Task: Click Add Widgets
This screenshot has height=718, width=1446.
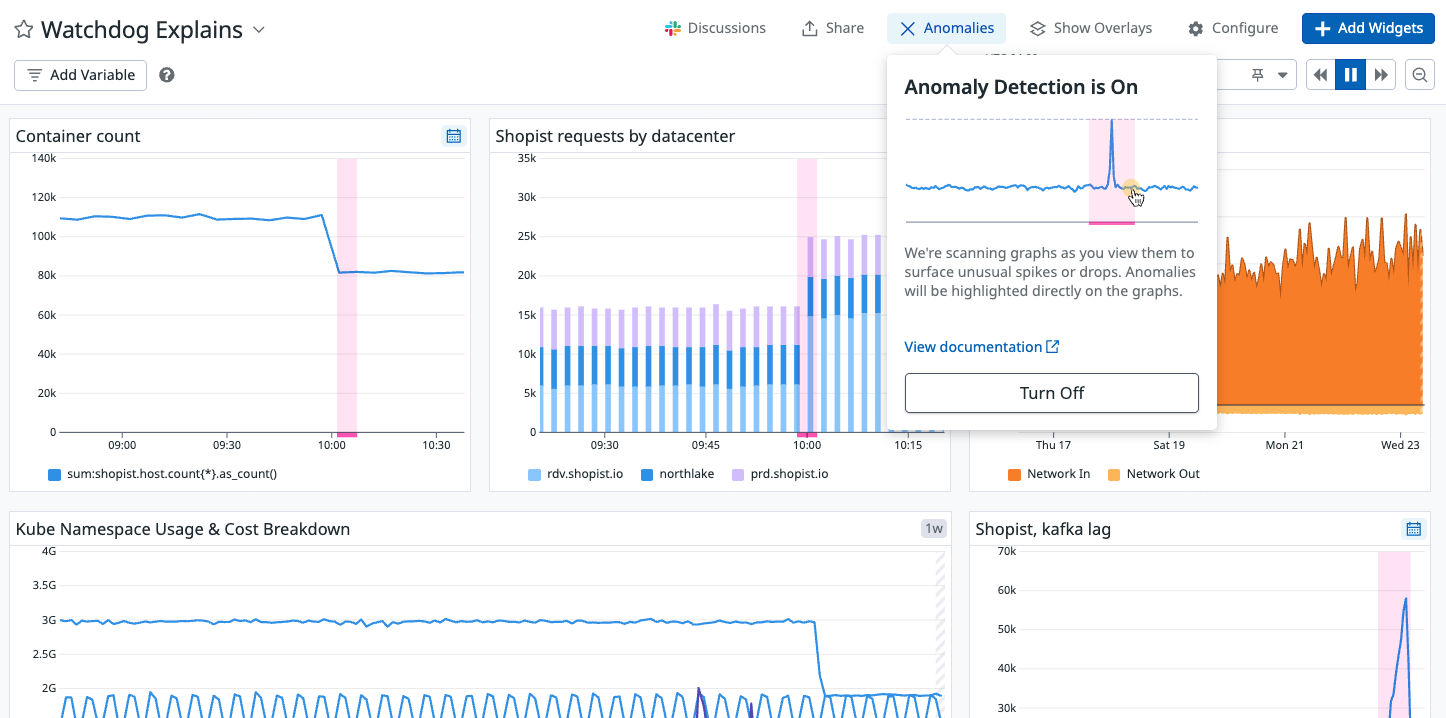Action: tap(1368, 28)
